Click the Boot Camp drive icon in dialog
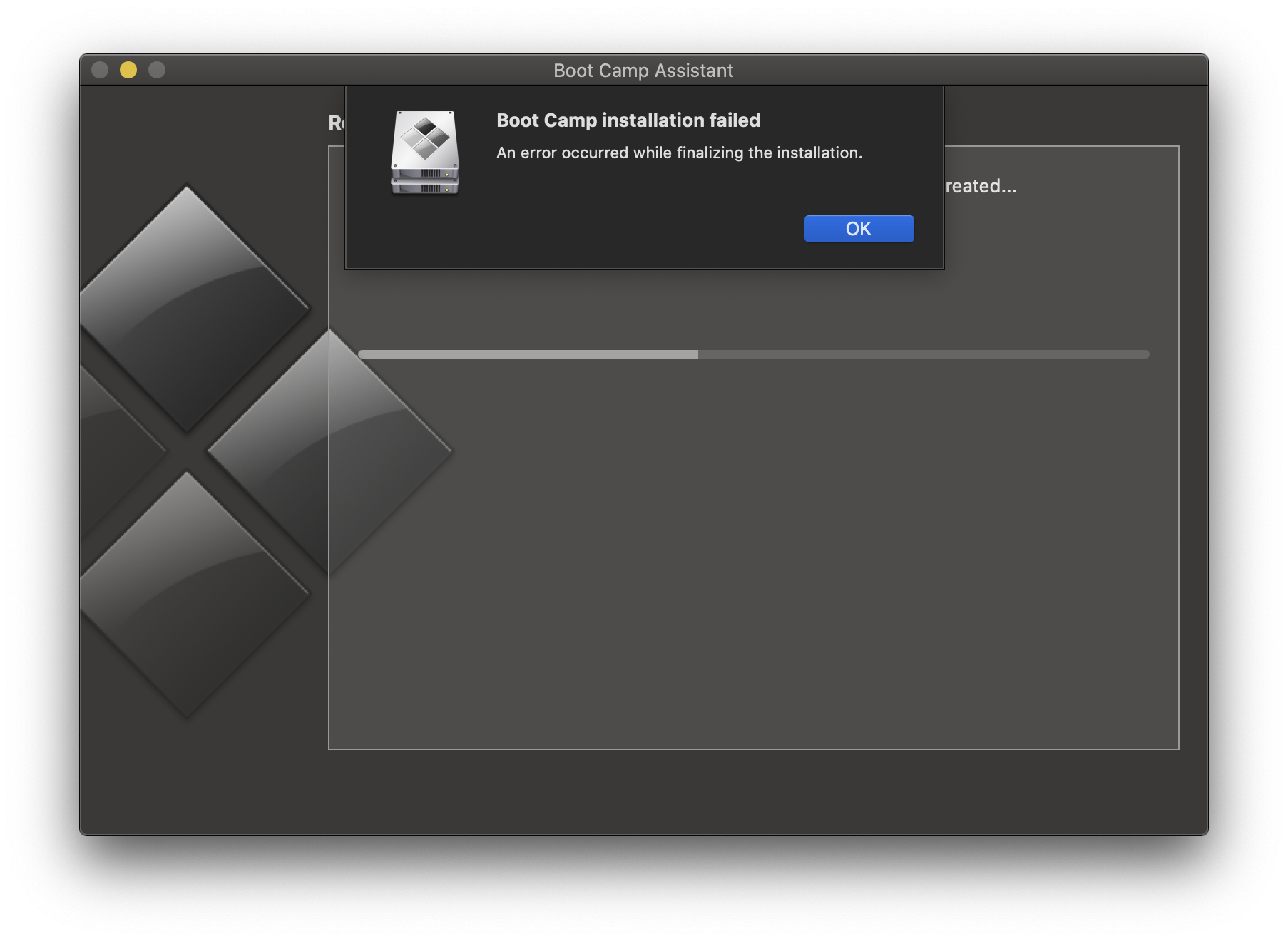 (x=425, y=153)
